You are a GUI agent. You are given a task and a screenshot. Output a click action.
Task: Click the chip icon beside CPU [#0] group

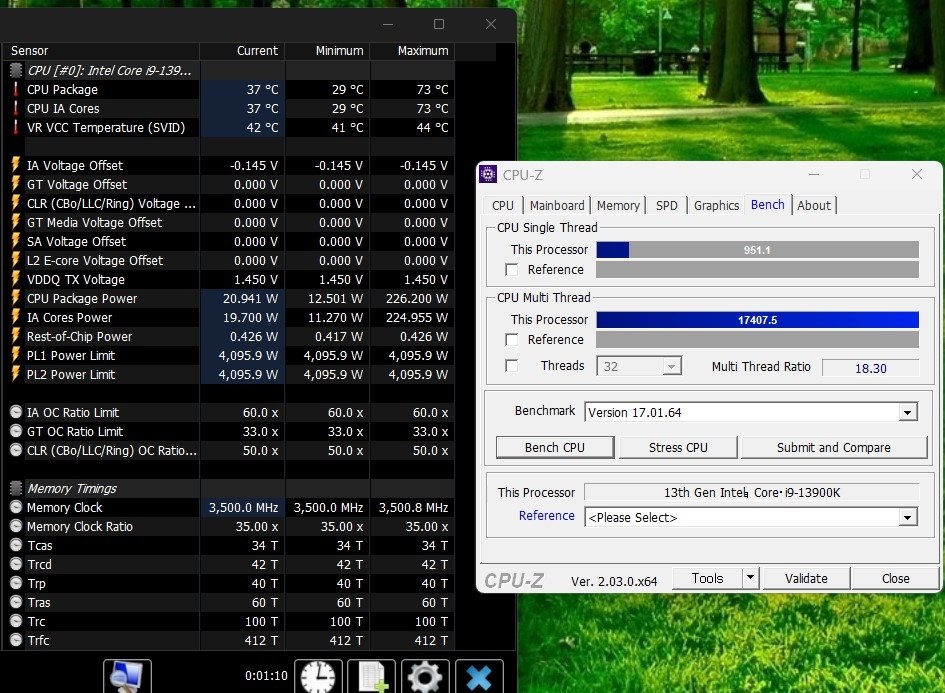click(16, 71)
